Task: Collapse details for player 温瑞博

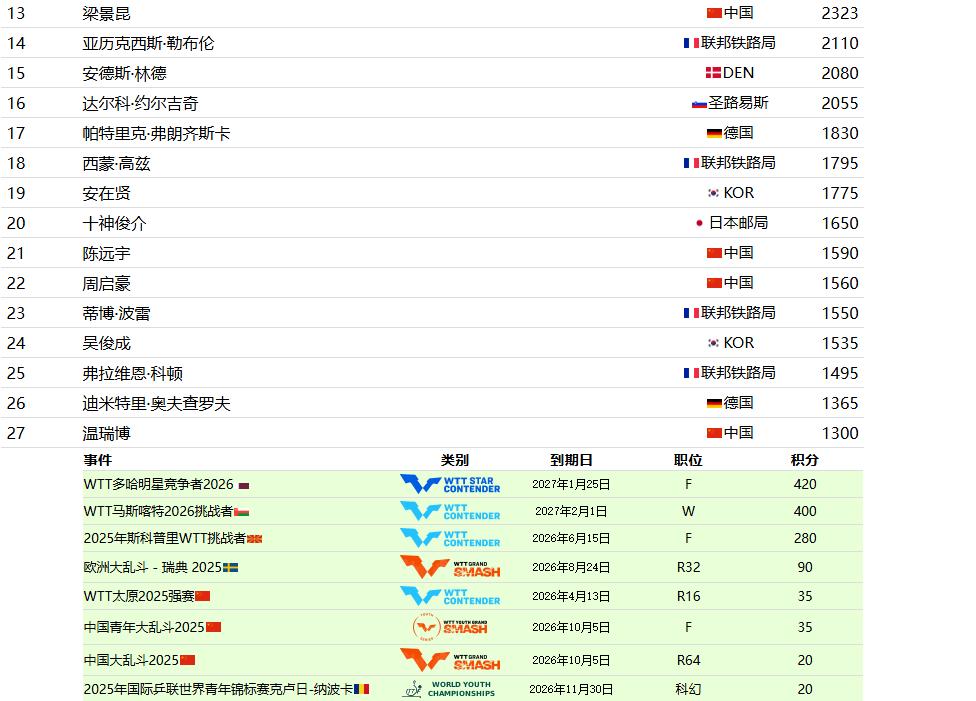Action: click(x=106, y=433)
